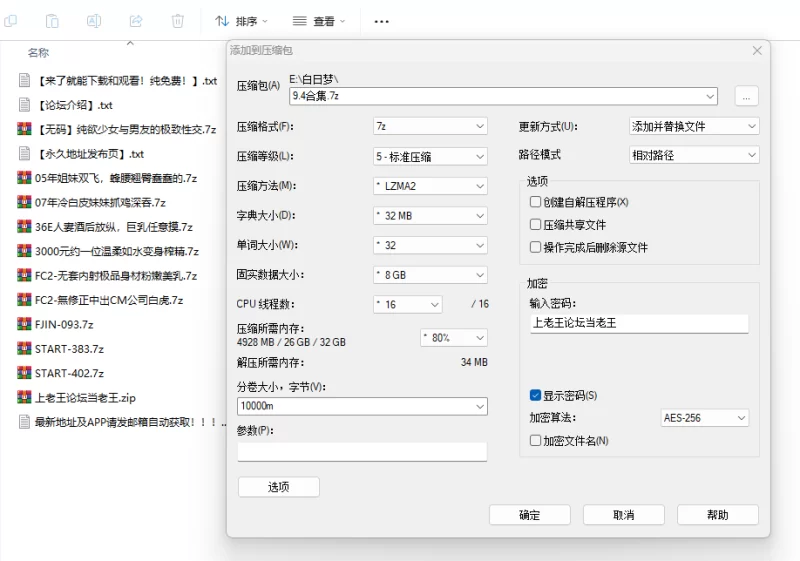The height and width of the screenshot is (561, 800).
Task: Click the 输入密码 password field
Action: point(639,323)
